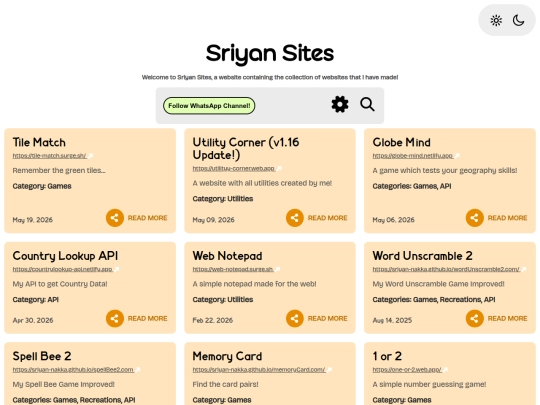
Task: Open the memoryCard github.io link
Action: (x=262, y=370)
